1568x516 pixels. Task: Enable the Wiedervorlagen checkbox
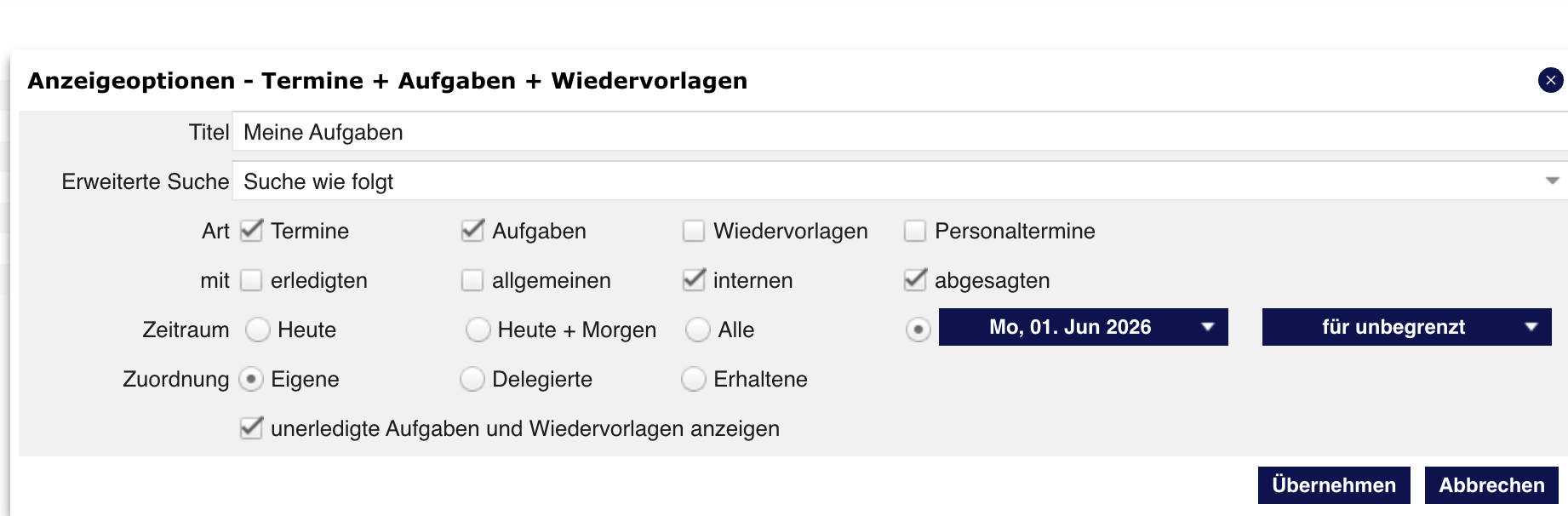(694, 231)
